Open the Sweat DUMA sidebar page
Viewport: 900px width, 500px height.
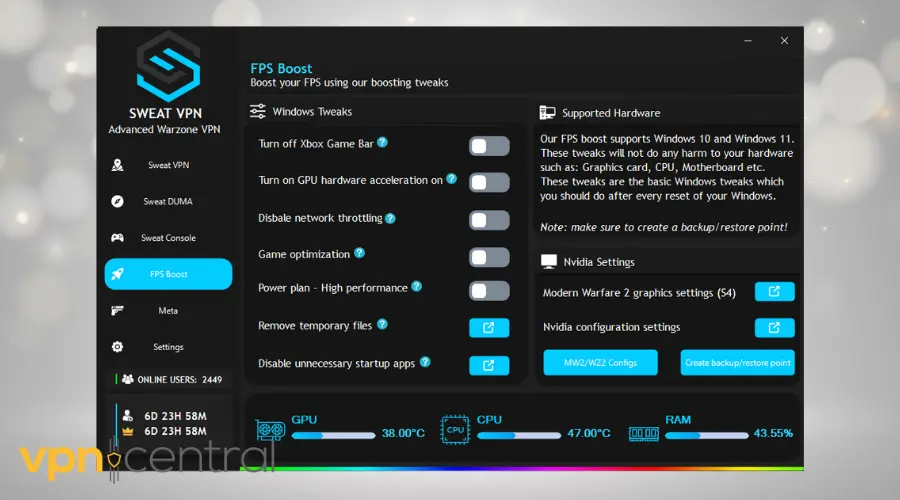click(168, 201)
